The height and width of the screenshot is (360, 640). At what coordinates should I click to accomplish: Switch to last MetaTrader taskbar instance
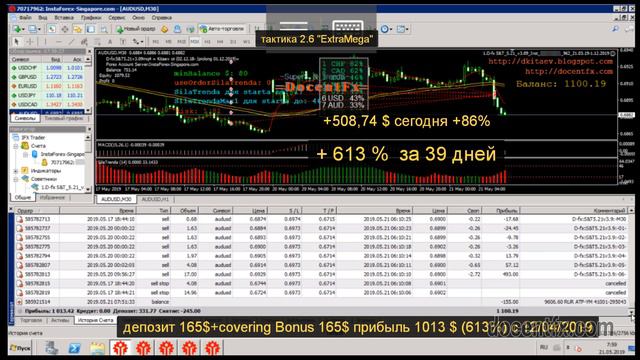point(213,348)
